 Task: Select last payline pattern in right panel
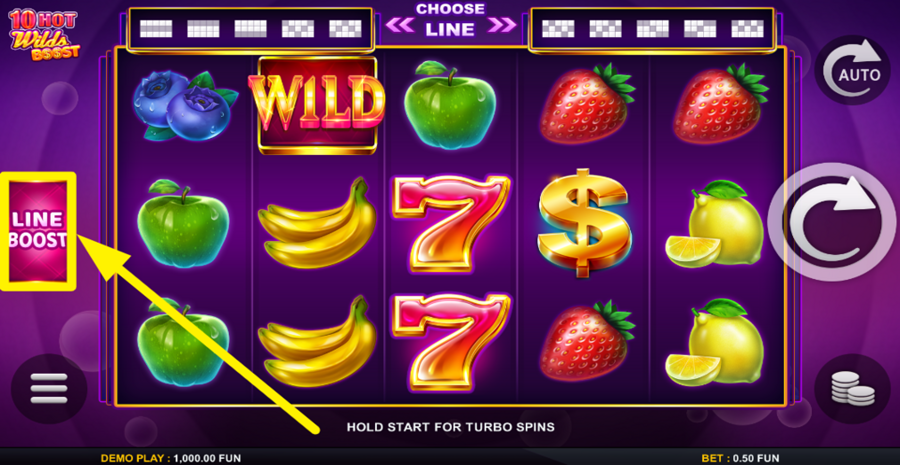coord(747,29)
